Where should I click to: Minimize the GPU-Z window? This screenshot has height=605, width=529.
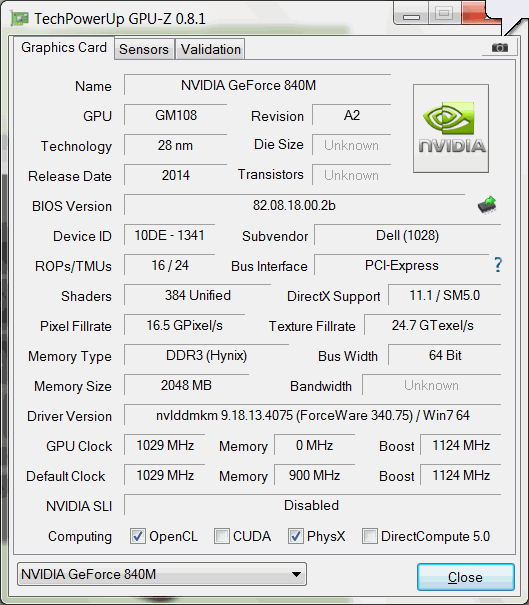pos(411,15)
